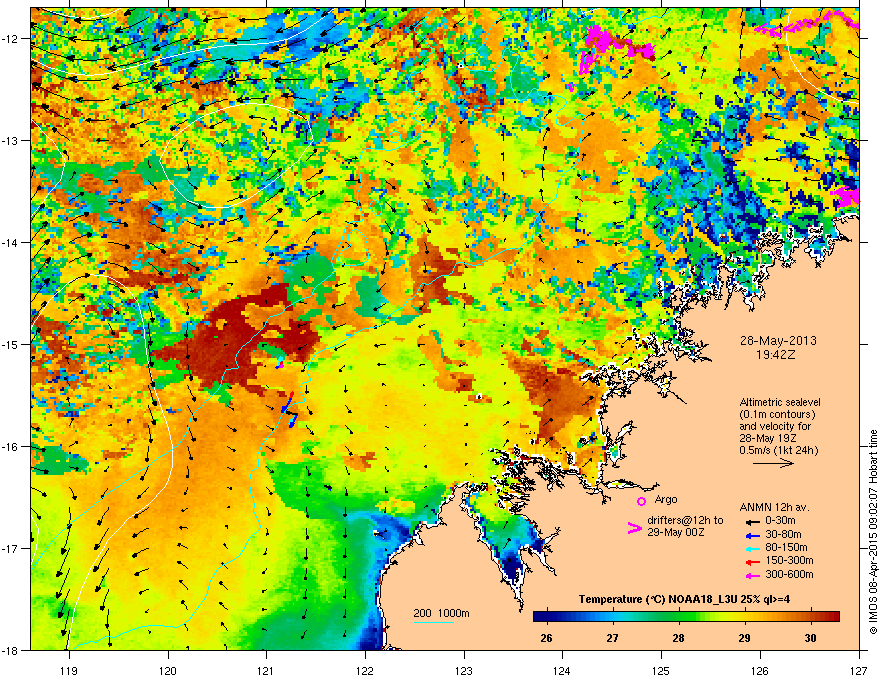This screenshot has width=880, height=680.
Task: Click the 80-150m depth label
Action: pos(786,548)
